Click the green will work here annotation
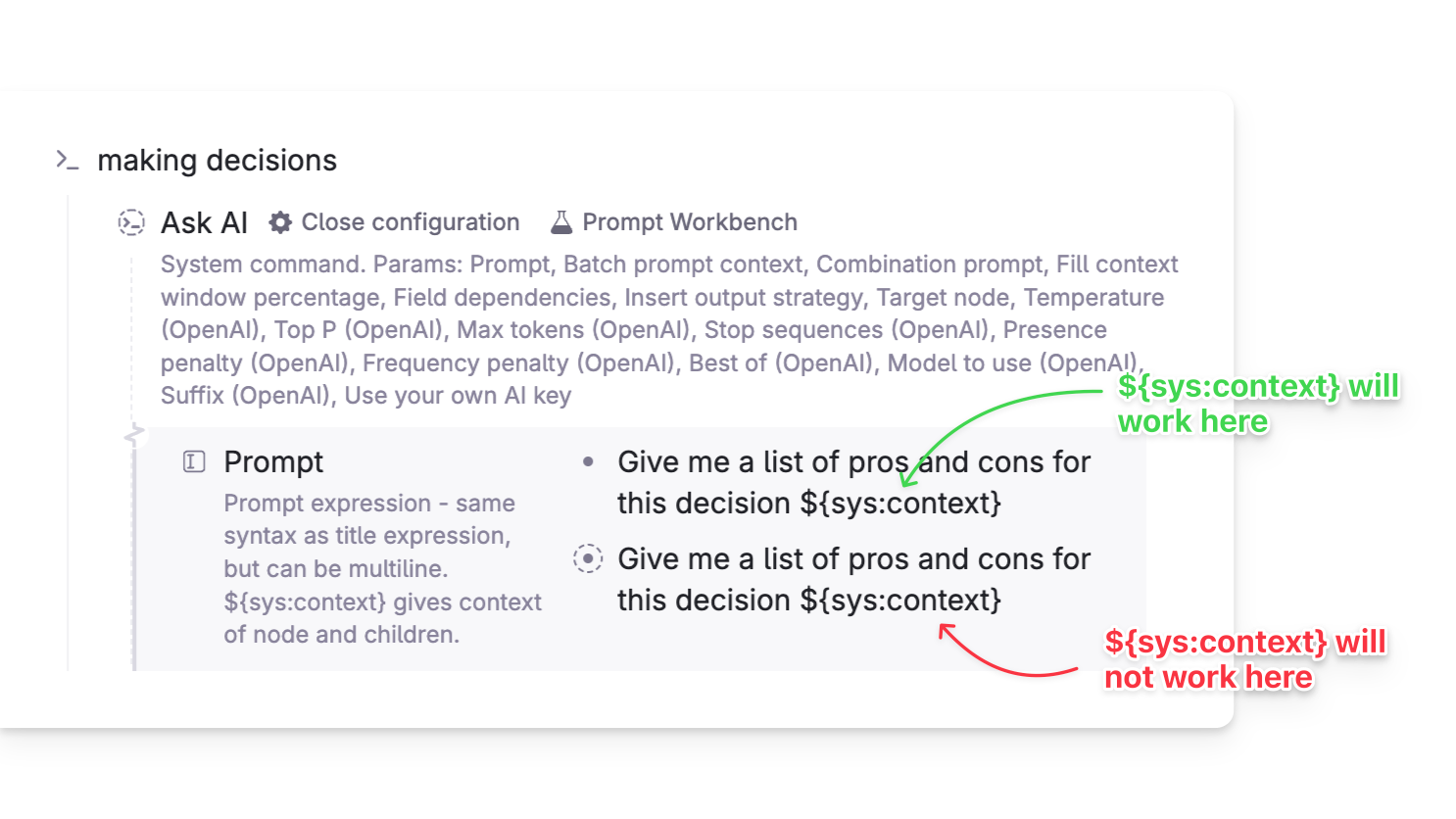This screenshot has height=819, width=1456. (x=1259, y=404)
